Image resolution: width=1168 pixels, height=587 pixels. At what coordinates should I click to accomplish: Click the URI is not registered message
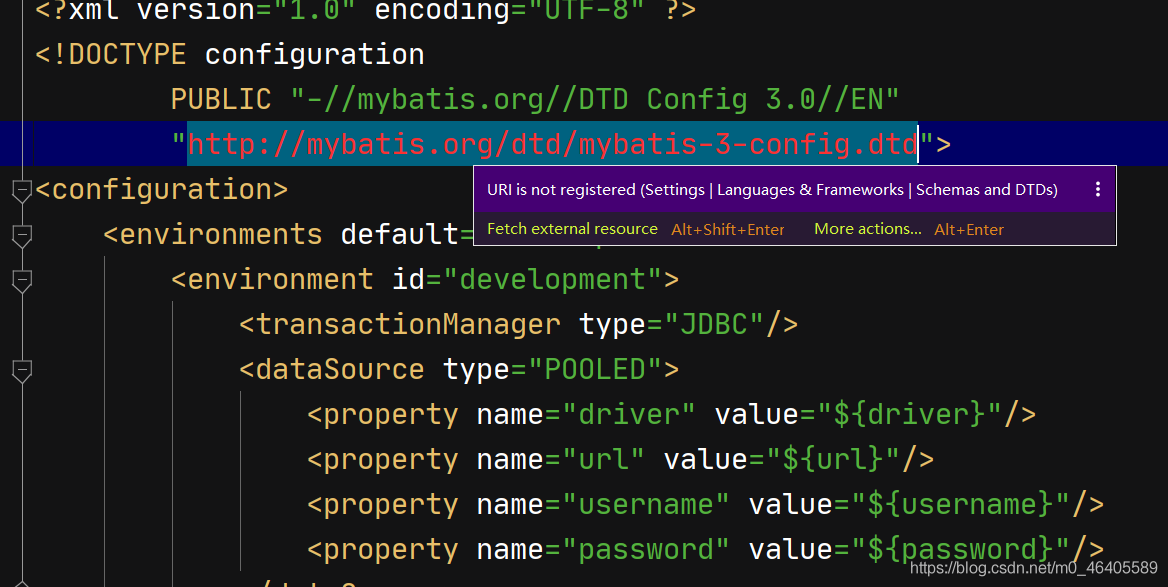pos(772,190)
